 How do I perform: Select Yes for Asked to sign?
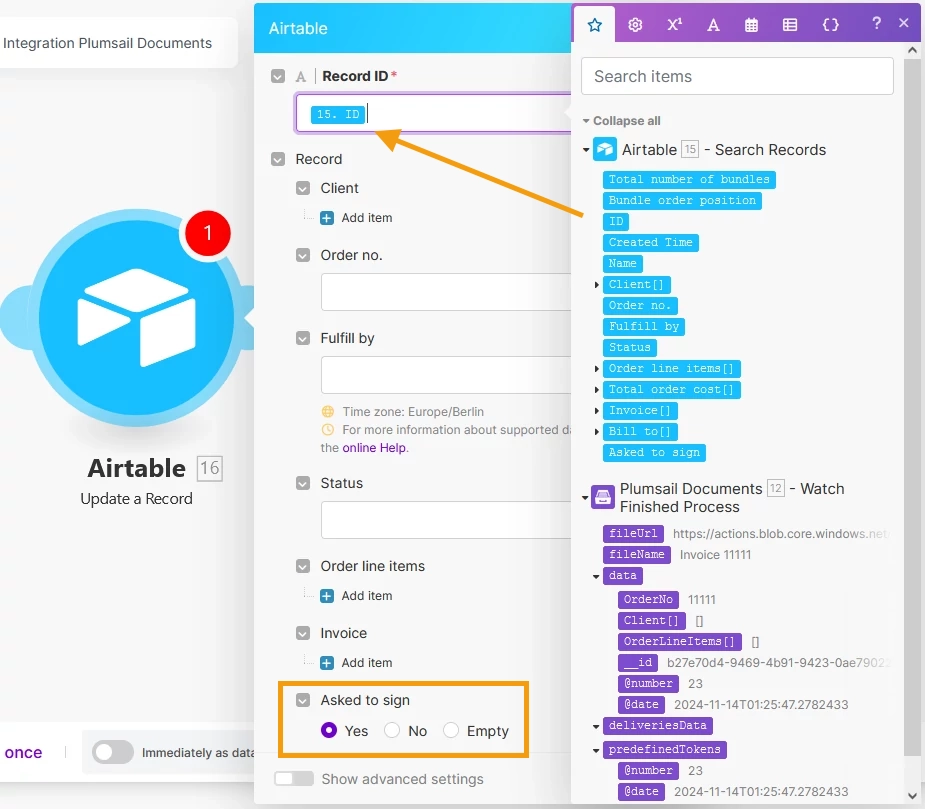click(x=329, y=731)
